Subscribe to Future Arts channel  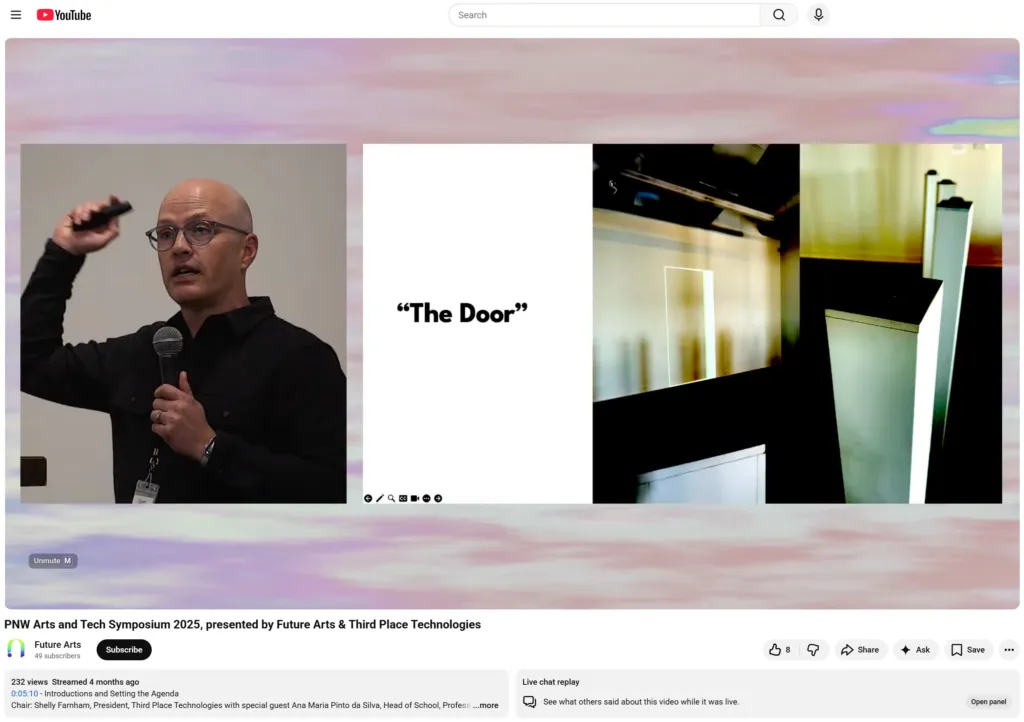[x=124, y=650]
